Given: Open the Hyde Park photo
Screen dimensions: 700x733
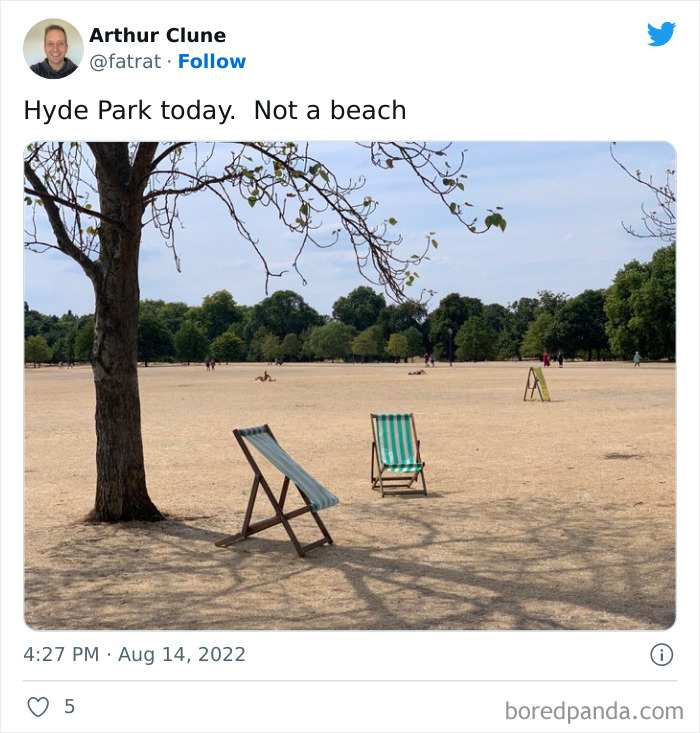Looking at the screenshot, I should tap(350, 386).
